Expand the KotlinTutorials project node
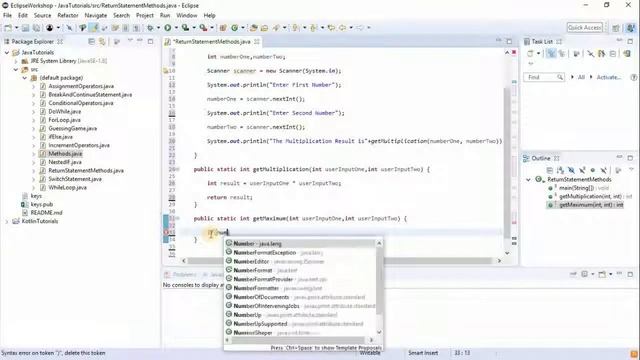Screen dimensions: 640x360 click(x=7, y=221)
